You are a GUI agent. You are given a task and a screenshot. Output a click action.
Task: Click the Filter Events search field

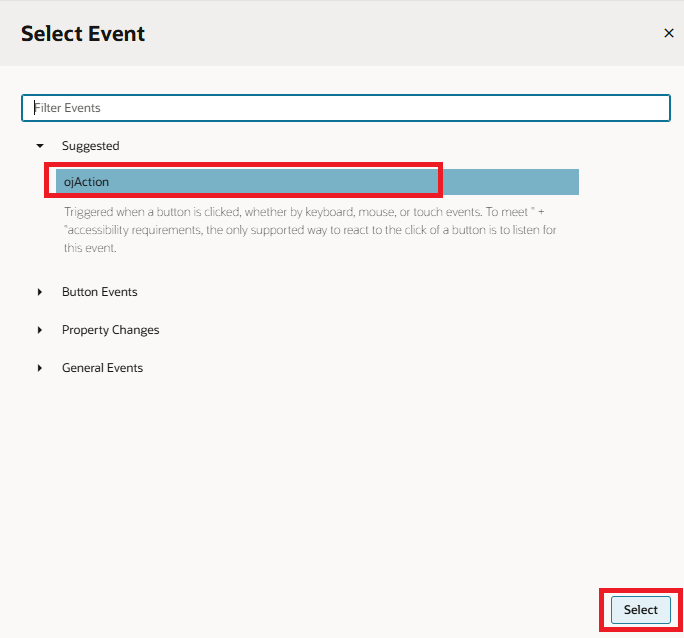point(345,107)
